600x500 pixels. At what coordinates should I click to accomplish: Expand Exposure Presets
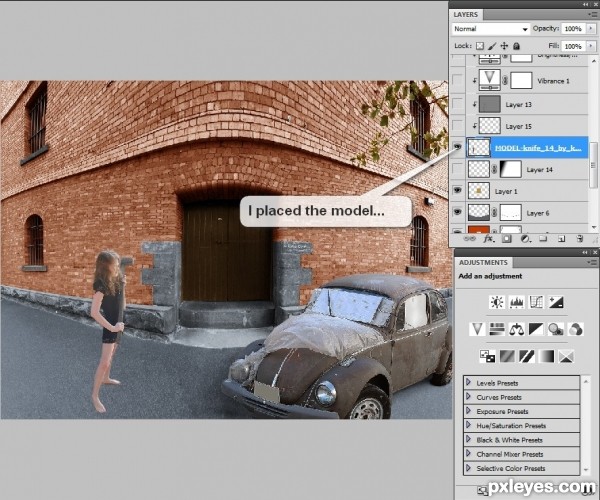pos(468,410)
